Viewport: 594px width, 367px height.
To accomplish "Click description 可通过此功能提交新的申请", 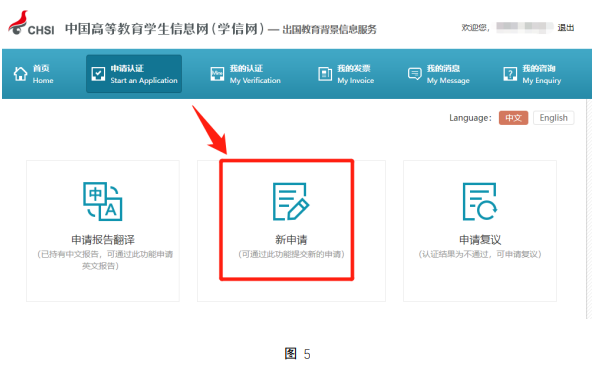I will [x=291, y=254].
